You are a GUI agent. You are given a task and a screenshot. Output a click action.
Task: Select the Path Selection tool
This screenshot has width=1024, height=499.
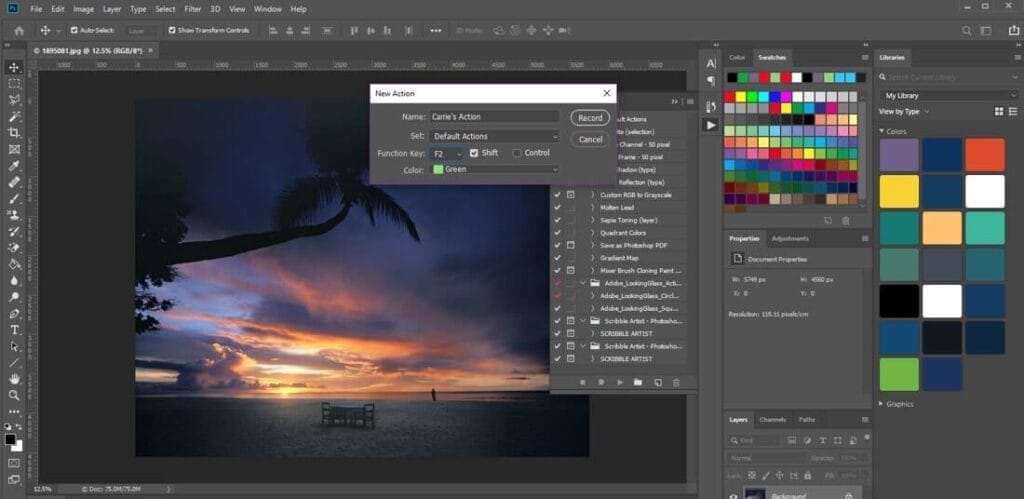tap(14, 346)
